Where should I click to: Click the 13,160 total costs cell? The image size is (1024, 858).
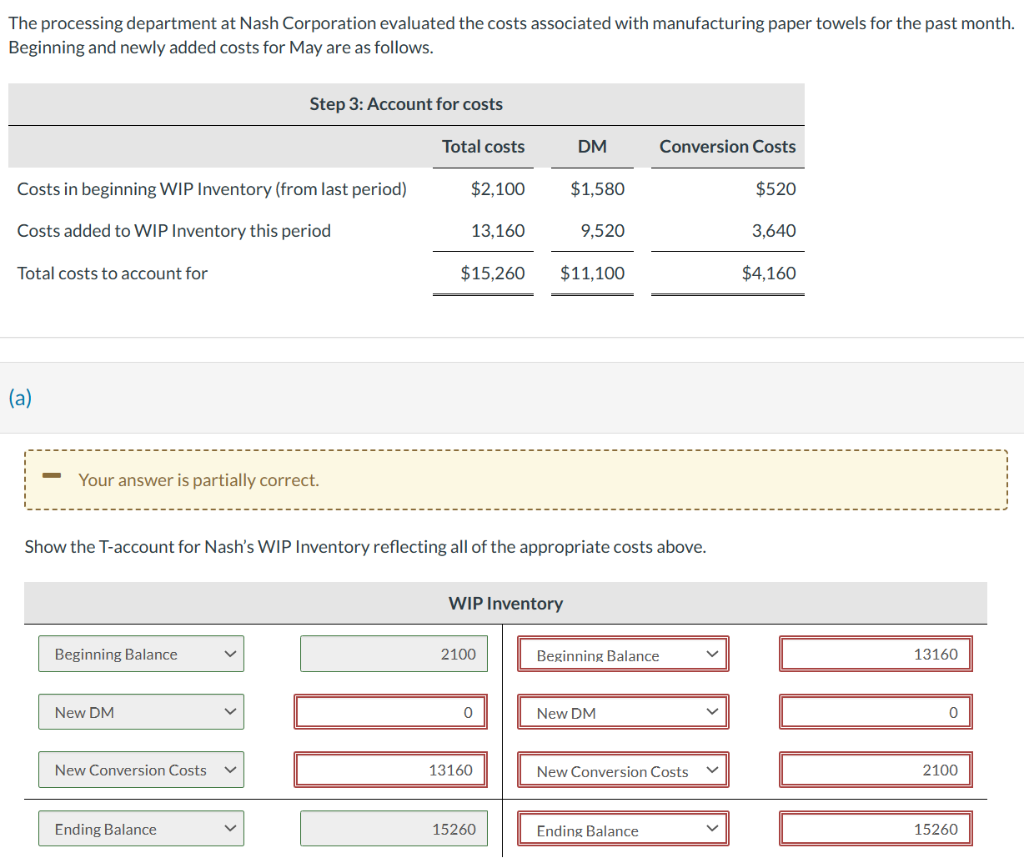click(x=498, y=230)
